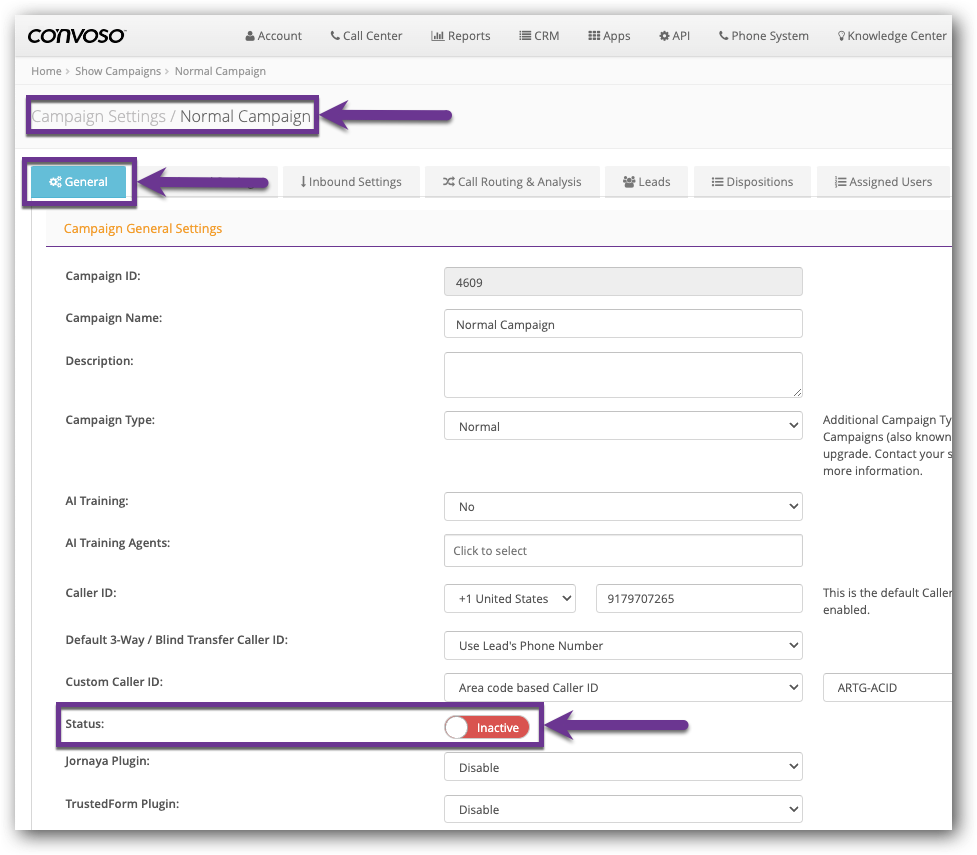The width and height of the screenshot is (977, 855).
Task: Open the Account menu
Action: (273, 36)
